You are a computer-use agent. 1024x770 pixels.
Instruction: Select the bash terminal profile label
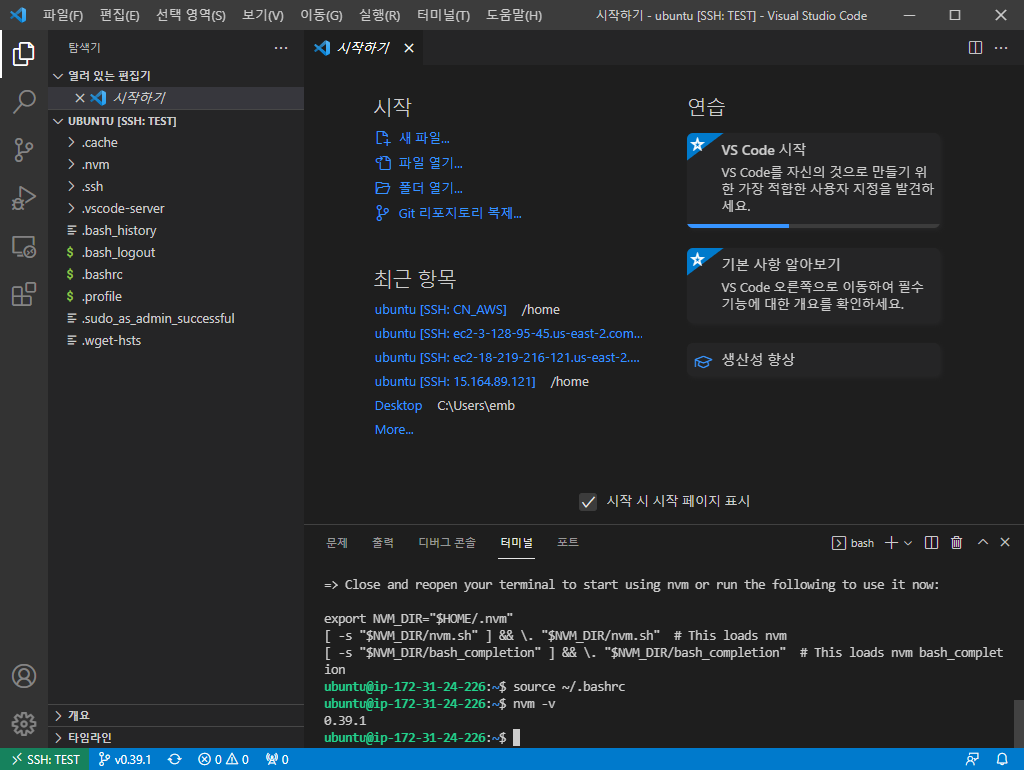[x=853, y=543]
